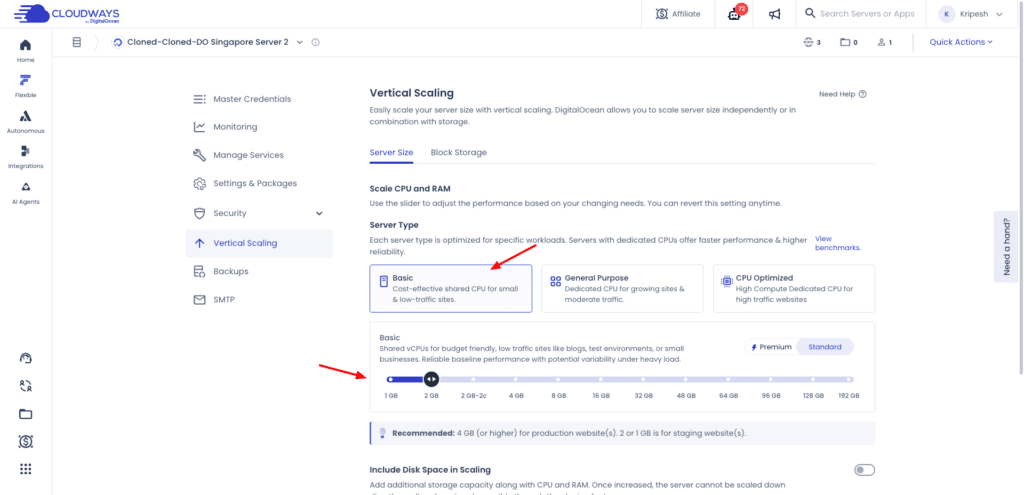Switch to the Block Storage tab

tap(458, 152)
